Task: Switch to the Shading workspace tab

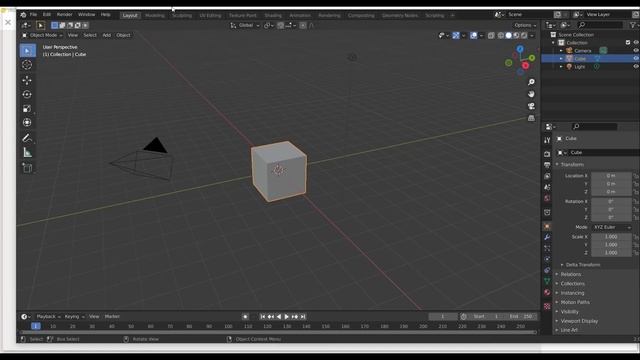Action: (x=273, y=16)
